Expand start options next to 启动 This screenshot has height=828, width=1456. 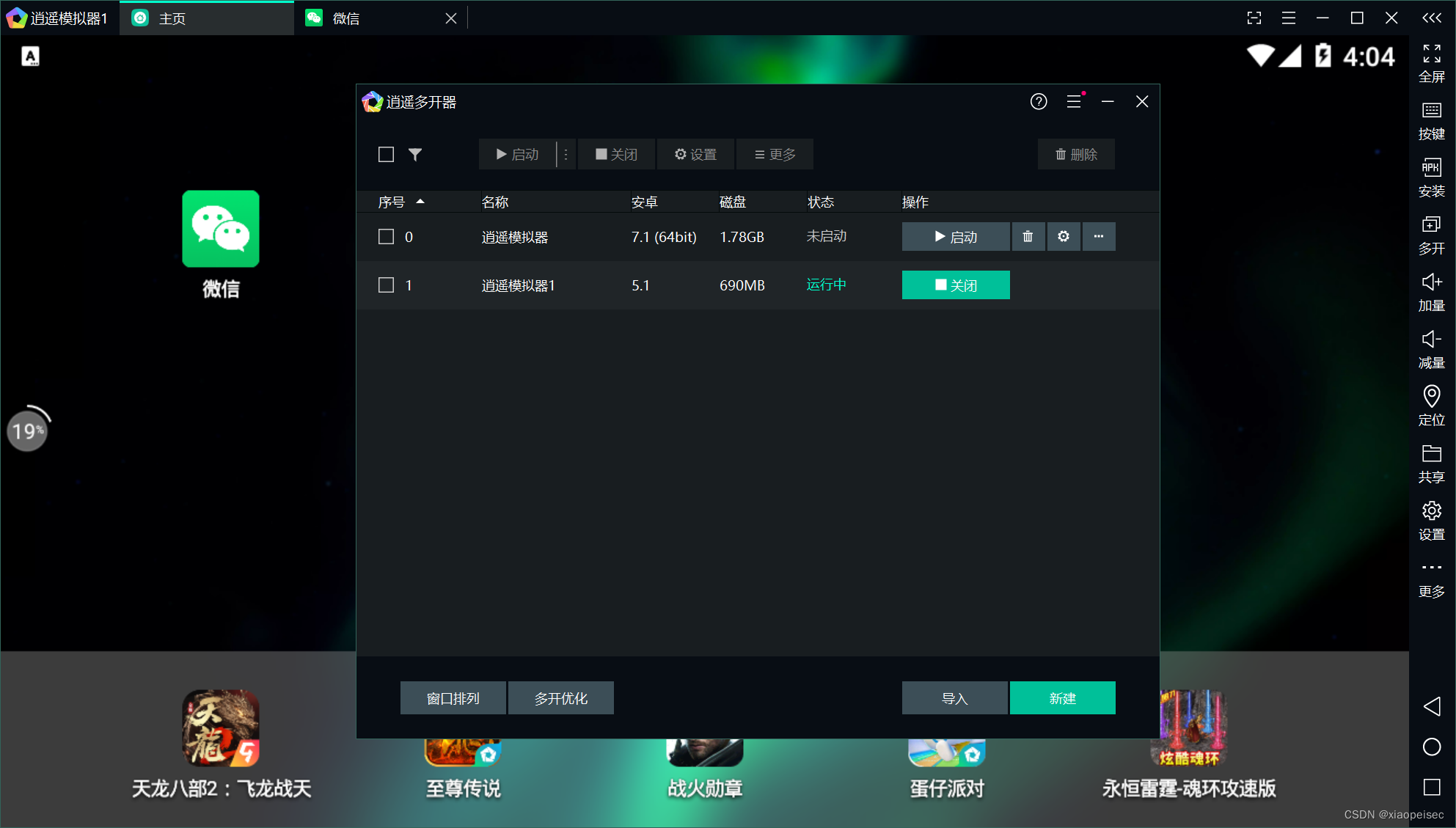coord(566,155)
